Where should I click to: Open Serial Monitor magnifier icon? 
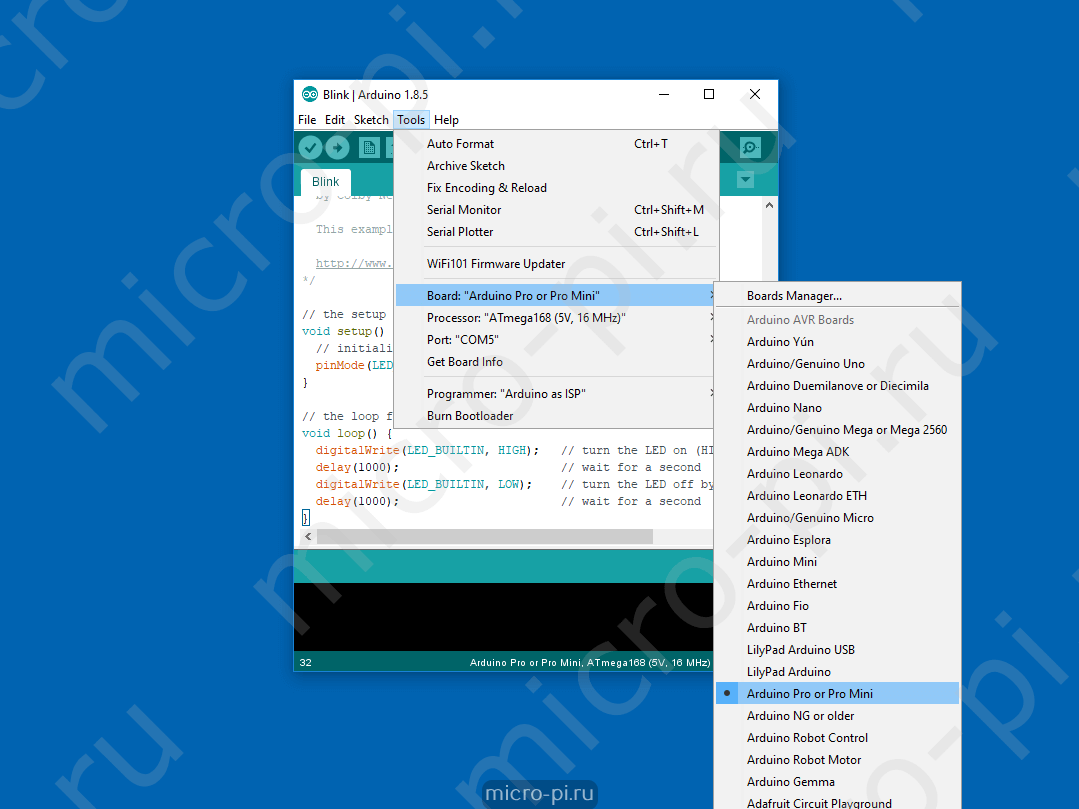click(749, 147)
